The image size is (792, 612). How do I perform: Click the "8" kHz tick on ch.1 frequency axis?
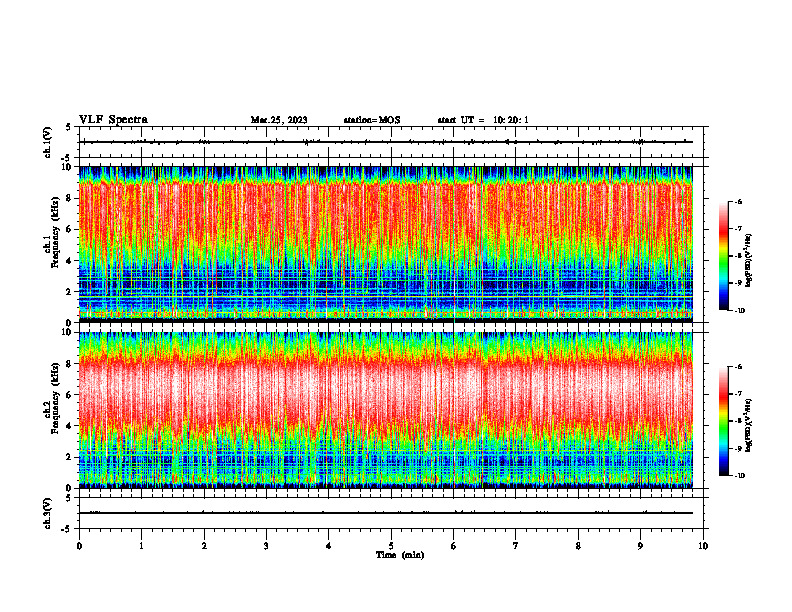69,198
